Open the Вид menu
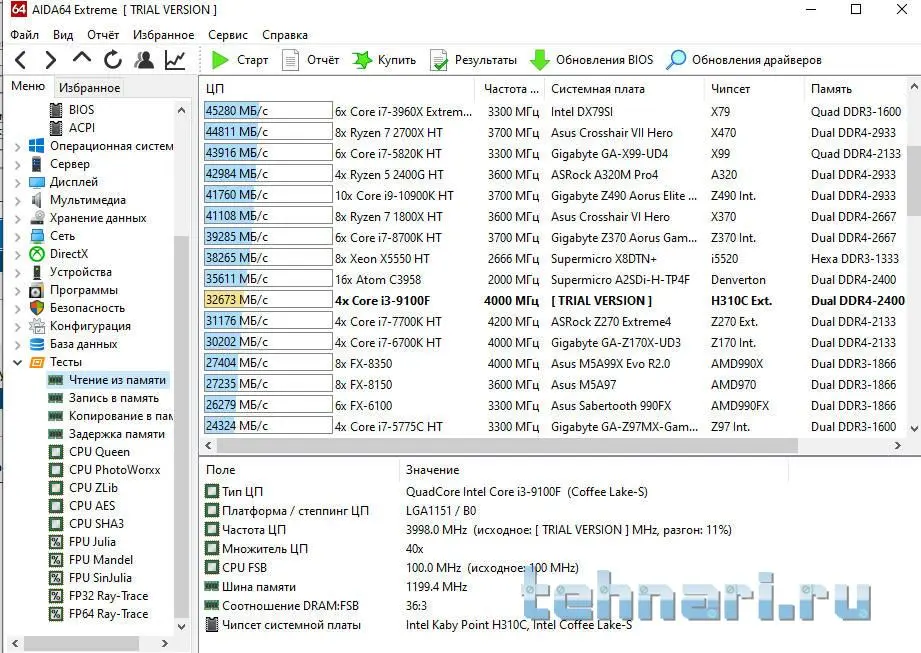The width and height of the screenshot is (921, 653). point(63,35)
